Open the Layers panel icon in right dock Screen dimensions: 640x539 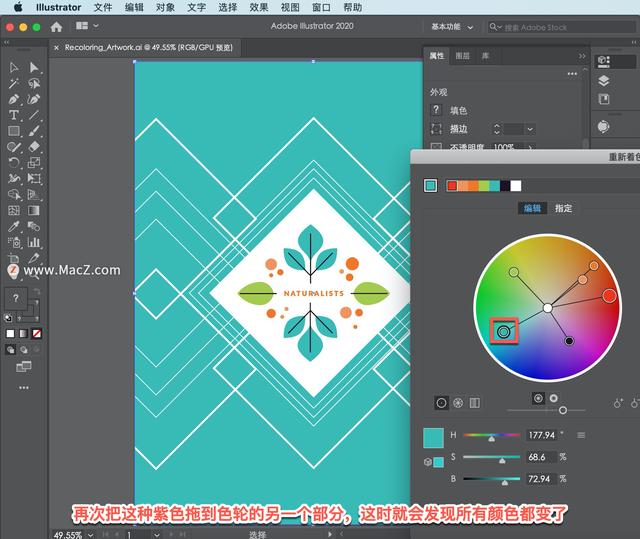pos(603,80)
